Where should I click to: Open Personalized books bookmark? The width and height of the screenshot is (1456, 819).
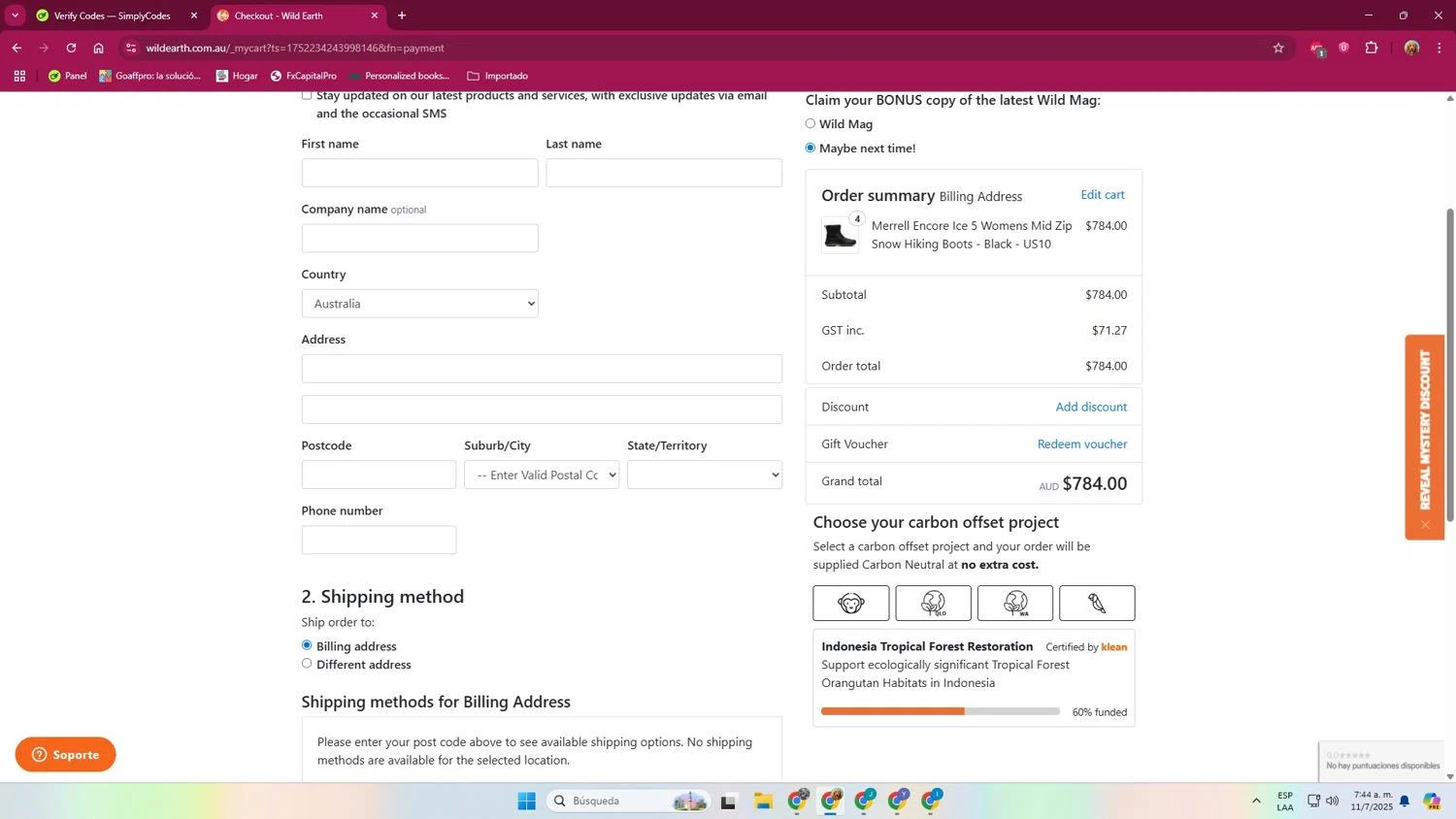click(x=399, y=76)
